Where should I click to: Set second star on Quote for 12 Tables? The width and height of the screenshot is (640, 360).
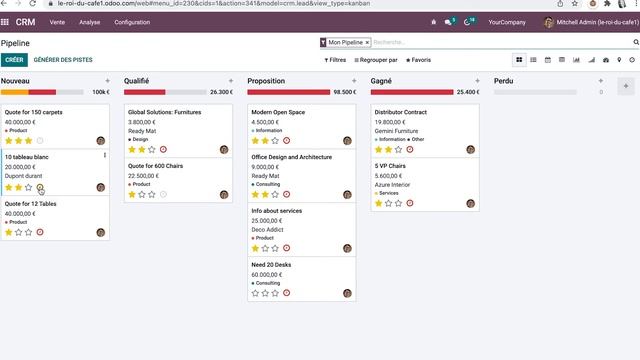(18, 232)
